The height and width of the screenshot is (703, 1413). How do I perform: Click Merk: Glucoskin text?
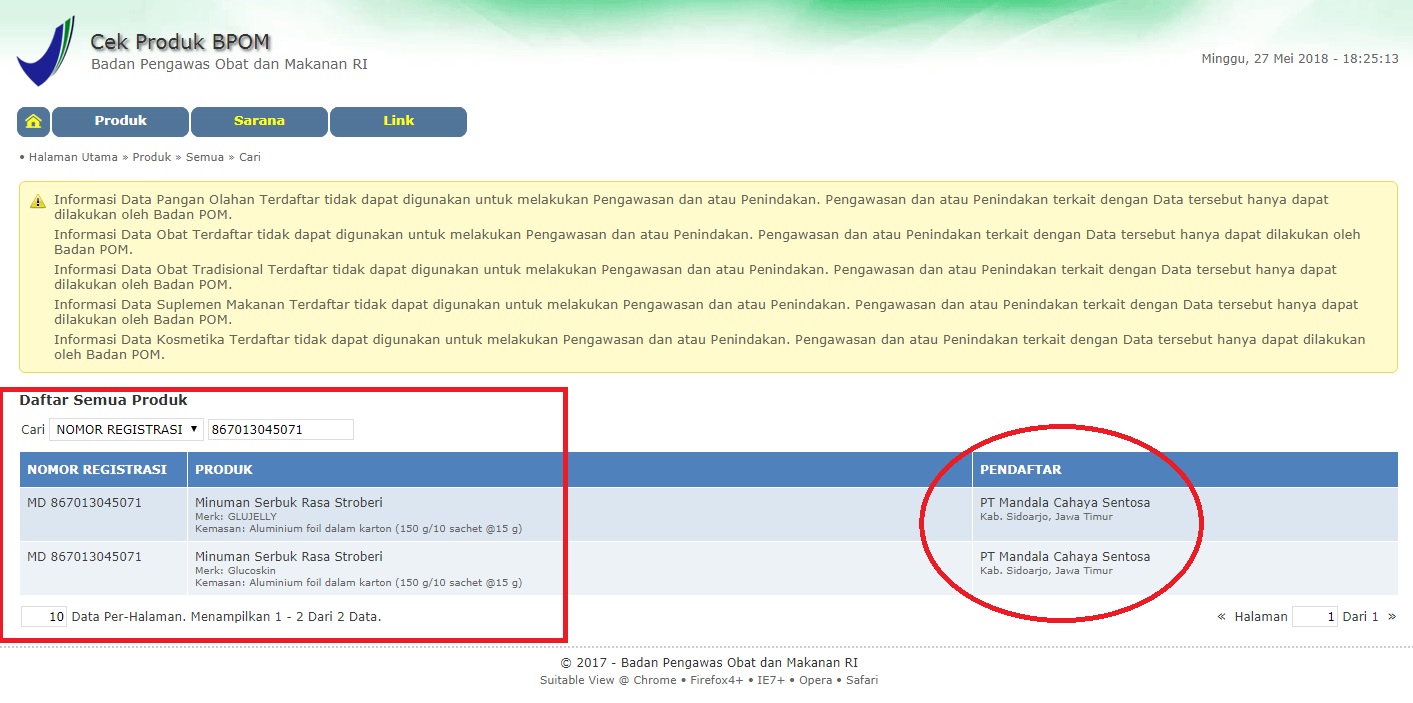[235, 570]
